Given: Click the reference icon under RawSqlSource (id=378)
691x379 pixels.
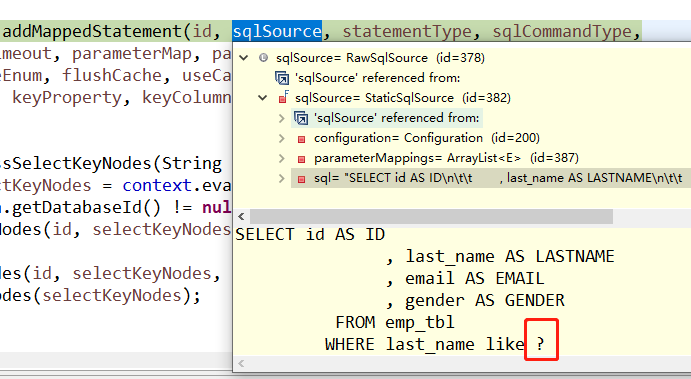Looking at the screenshot, I should pyautogui.click(x=282, y=78).
